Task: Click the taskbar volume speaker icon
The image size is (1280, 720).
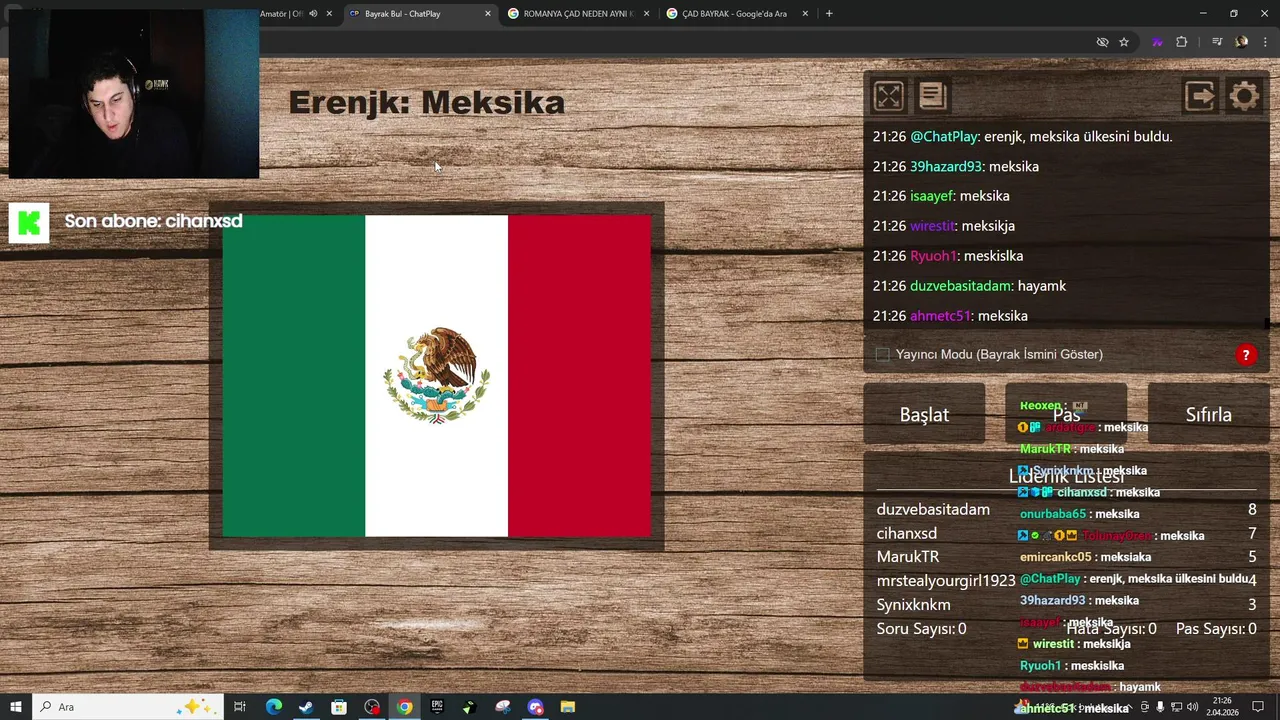Action: click(x=1192, y=707)
